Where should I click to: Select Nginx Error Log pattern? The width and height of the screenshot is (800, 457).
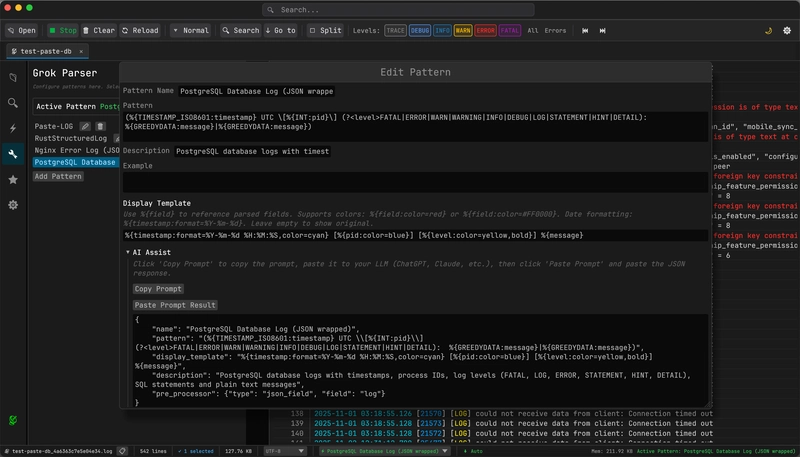pos(77,150)
